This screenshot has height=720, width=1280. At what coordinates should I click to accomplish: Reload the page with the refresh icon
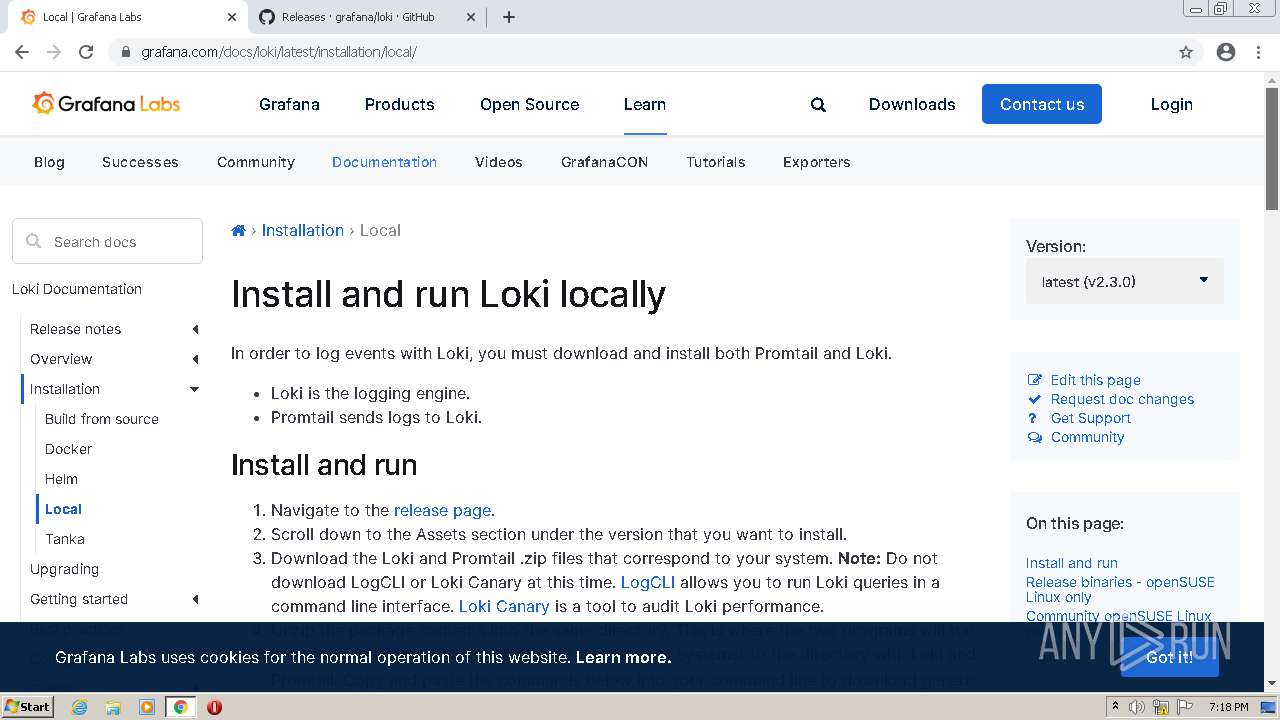[x=86, y=52]
